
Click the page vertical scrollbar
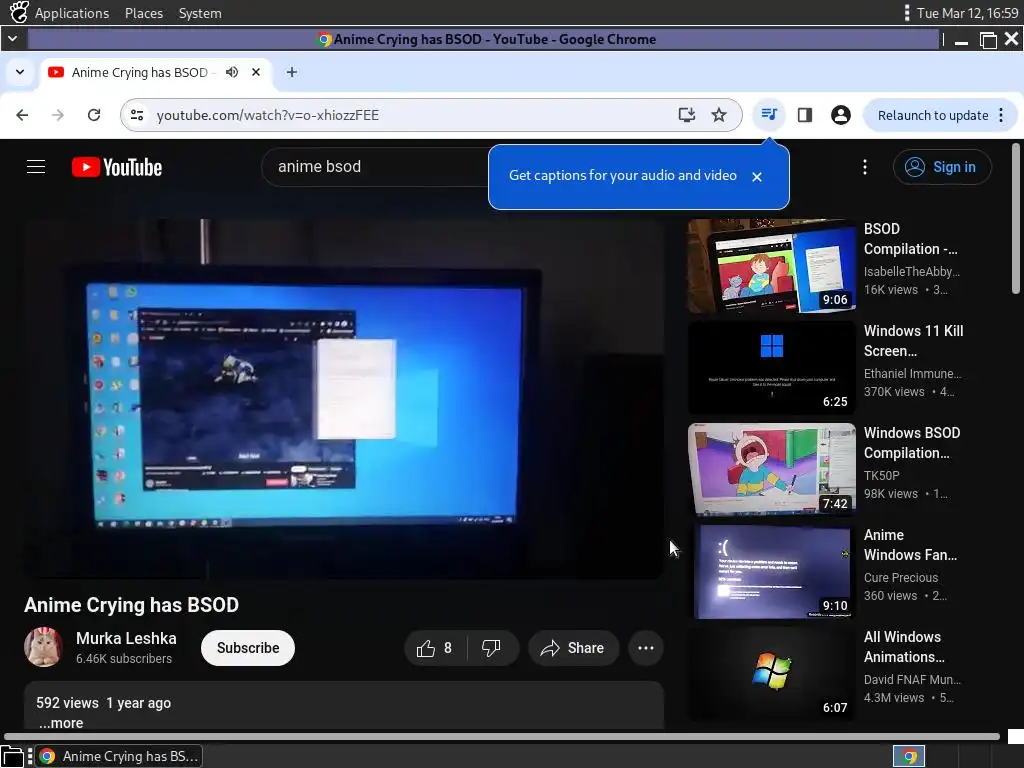point(1016,219)
